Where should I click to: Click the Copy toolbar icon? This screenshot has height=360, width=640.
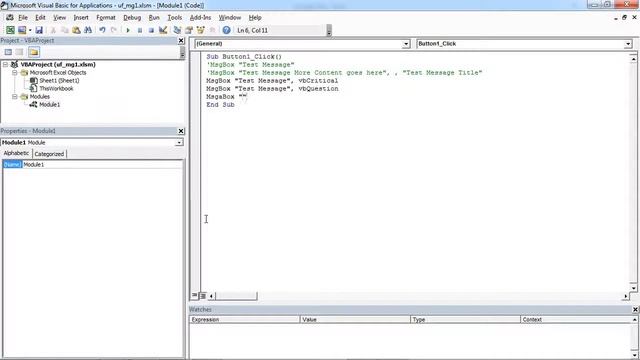tap(64, 30)
